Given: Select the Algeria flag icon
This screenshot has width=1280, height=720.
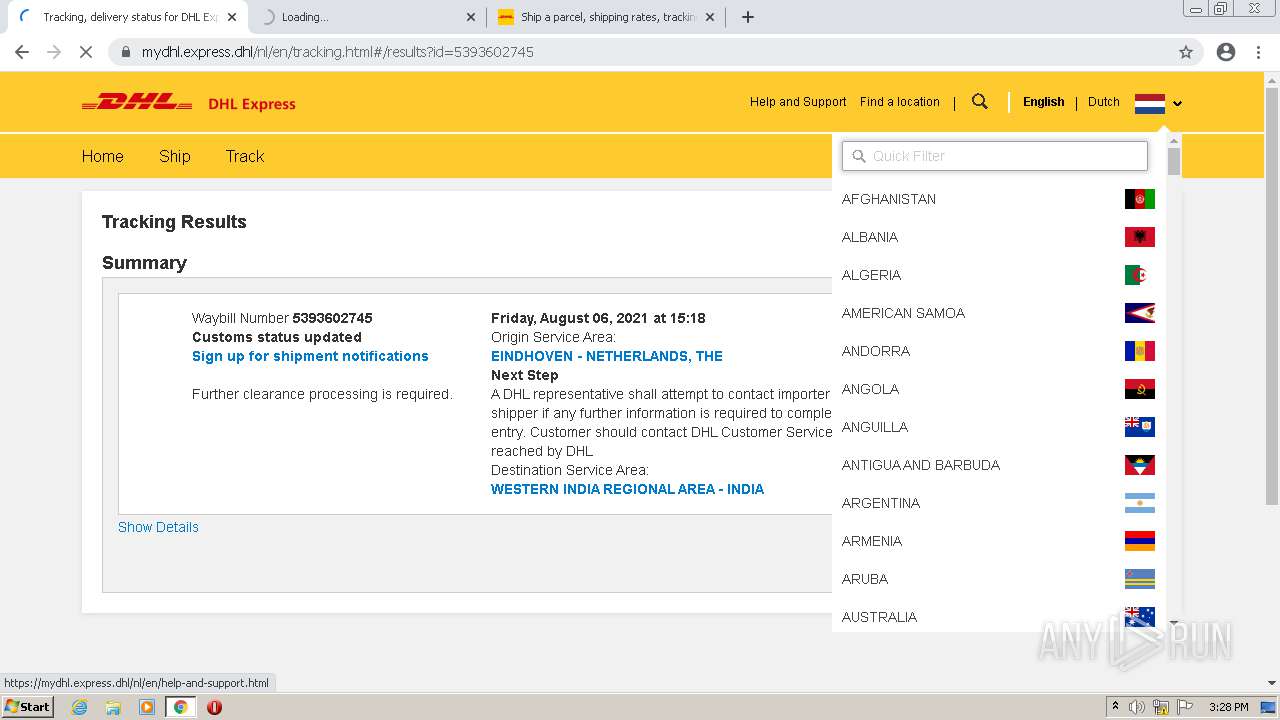Looking at the screenshot, I should 1140,275.
